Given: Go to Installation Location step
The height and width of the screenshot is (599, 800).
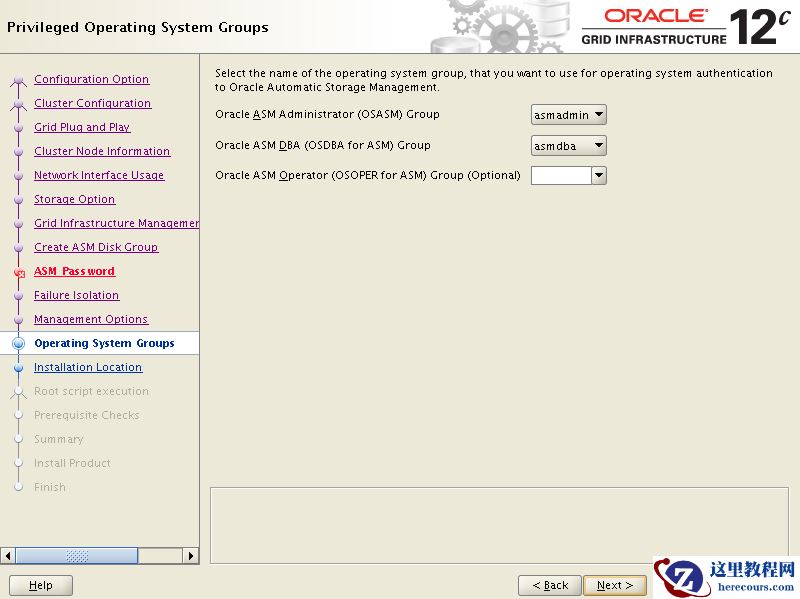Looking at the screenshot, I should (88, 367).
